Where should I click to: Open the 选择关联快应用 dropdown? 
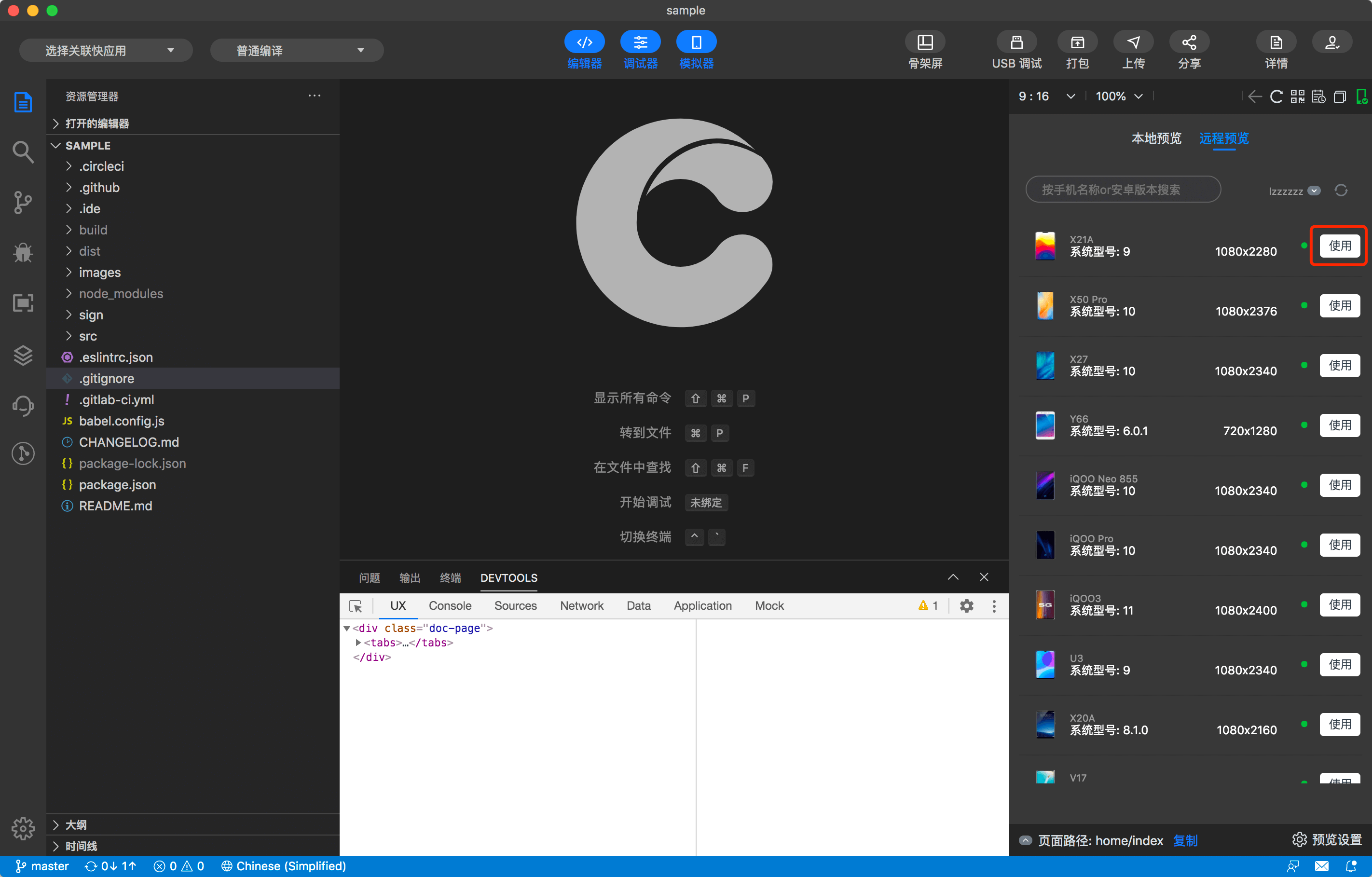pyautogui.click(x=106, y=50)
